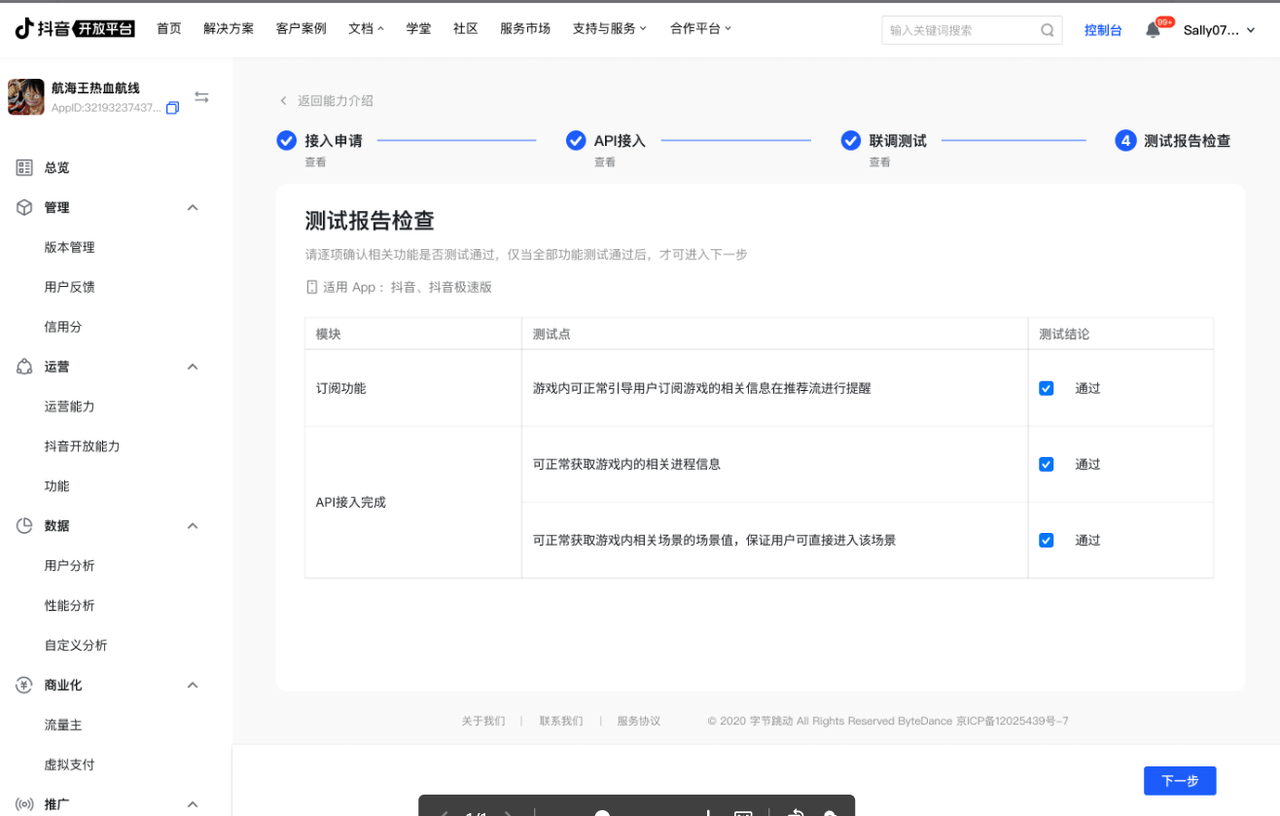Click the API接入完成 module cell
This screenshot has height=816, width=1280.
pyautogui.click(x=413, y=502)
